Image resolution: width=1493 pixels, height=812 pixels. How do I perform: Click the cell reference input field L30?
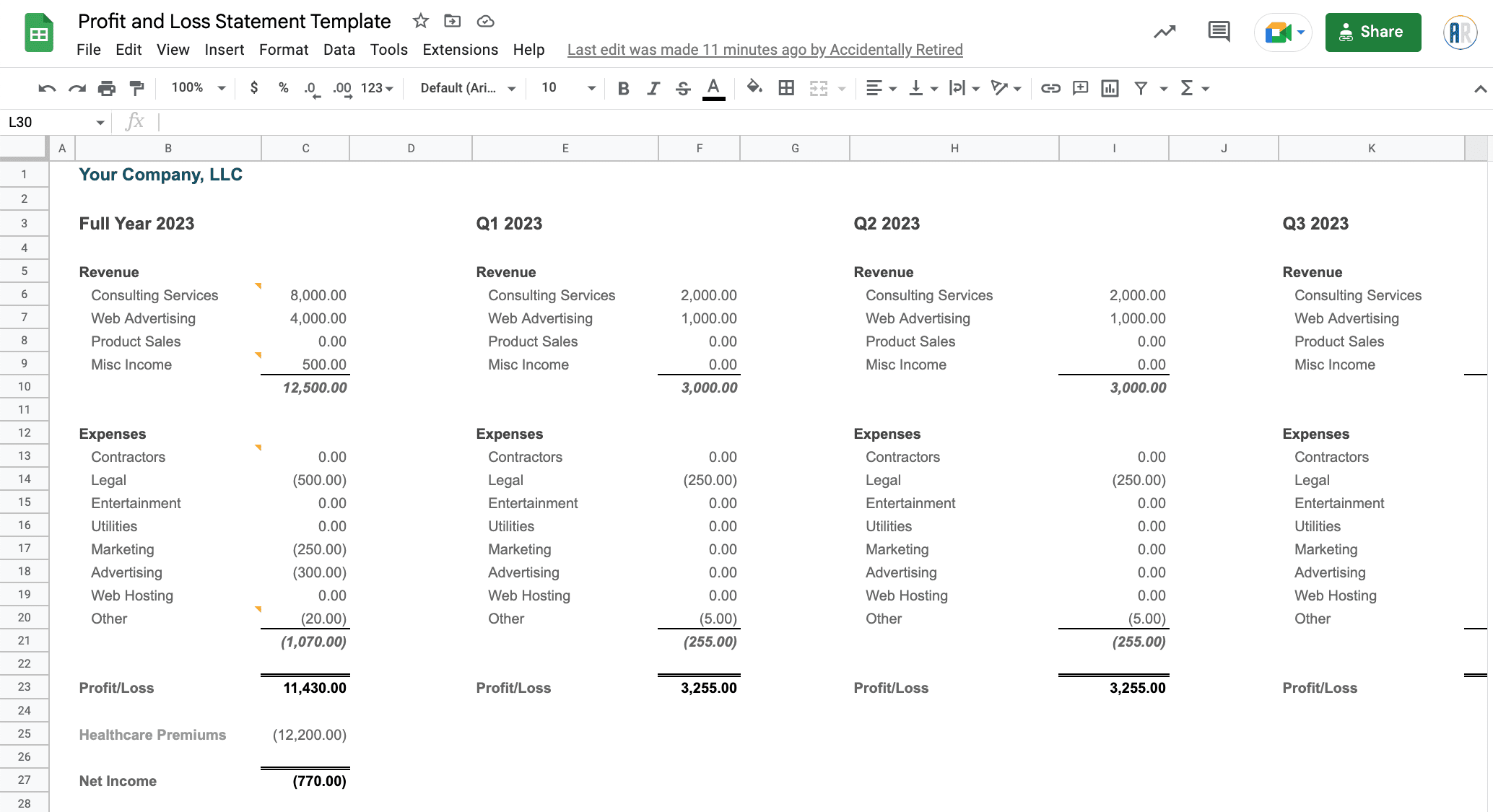point(52,122)
